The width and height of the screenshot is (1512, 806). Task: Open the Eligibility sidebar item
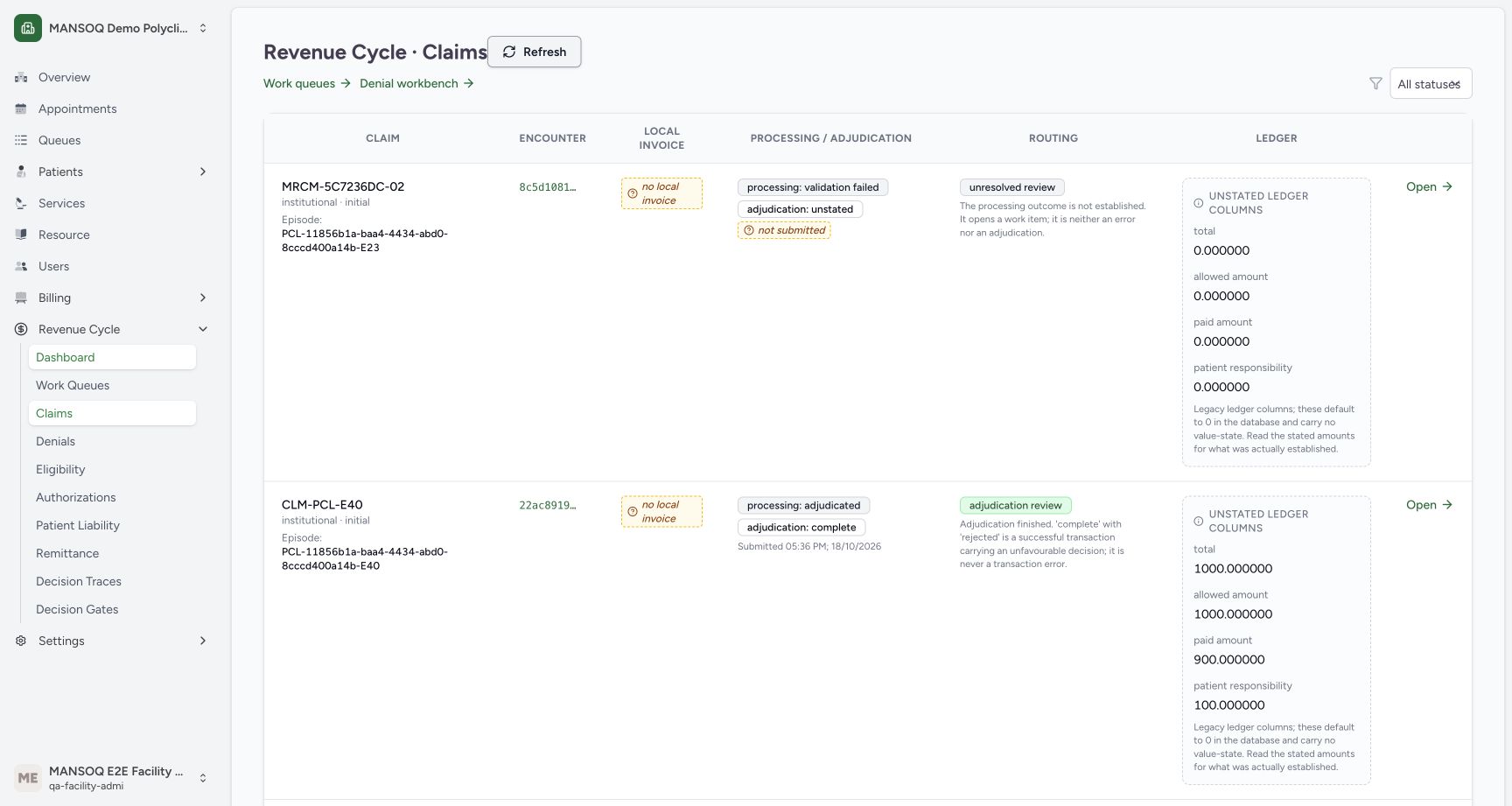pos(112,469)
